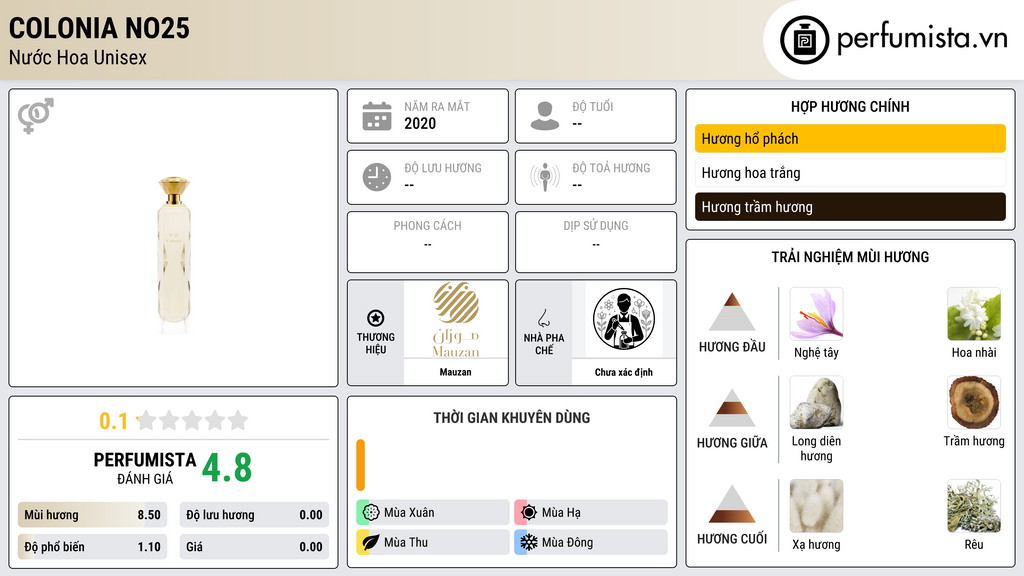The image size is (1024, 576).
Task: Click the Colonia No25 perfume bottle image
Action: [x=174, y=255]
